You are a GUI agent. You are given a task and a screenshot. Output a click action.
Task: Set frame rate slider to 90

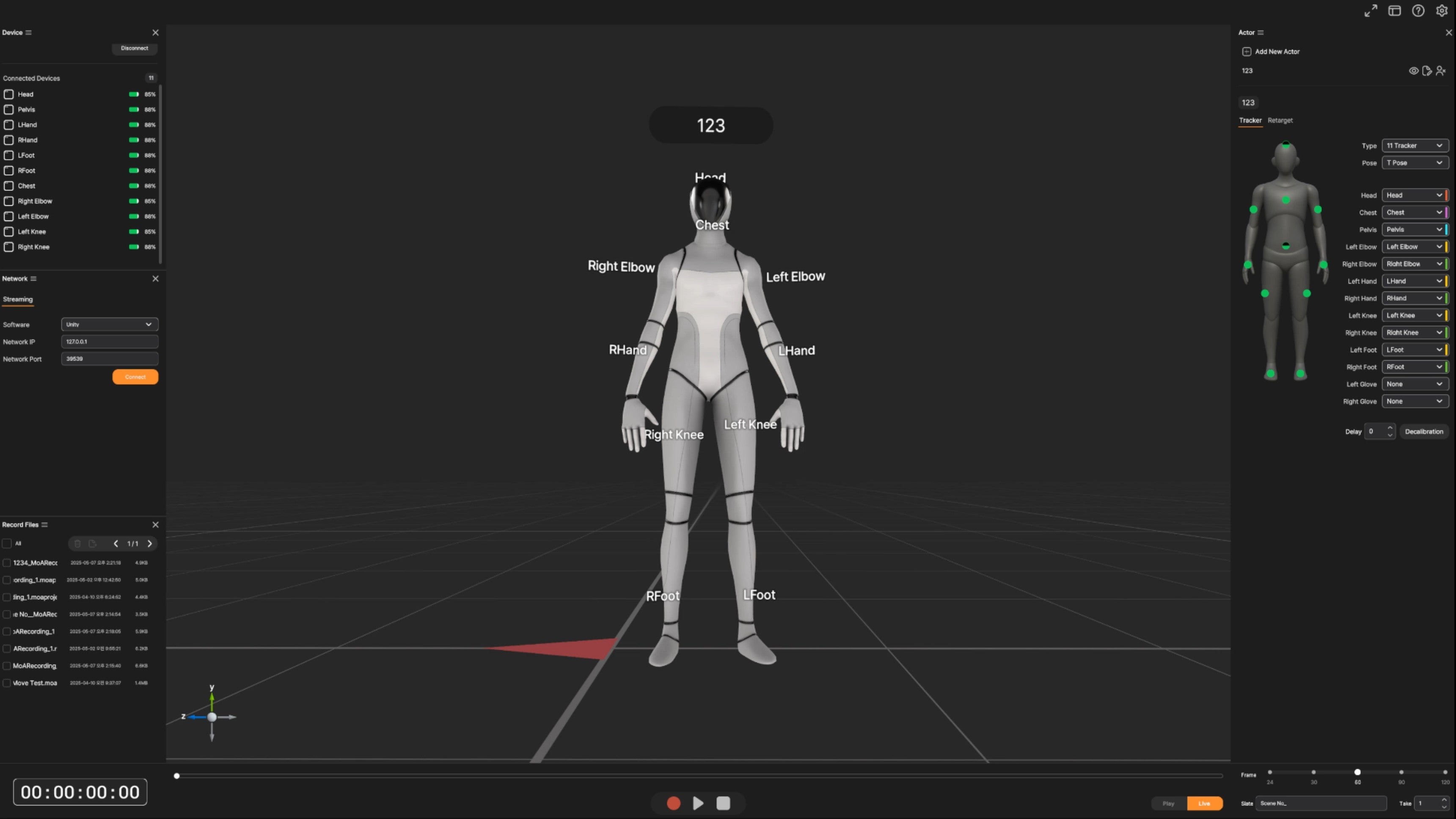[1401, 772]
